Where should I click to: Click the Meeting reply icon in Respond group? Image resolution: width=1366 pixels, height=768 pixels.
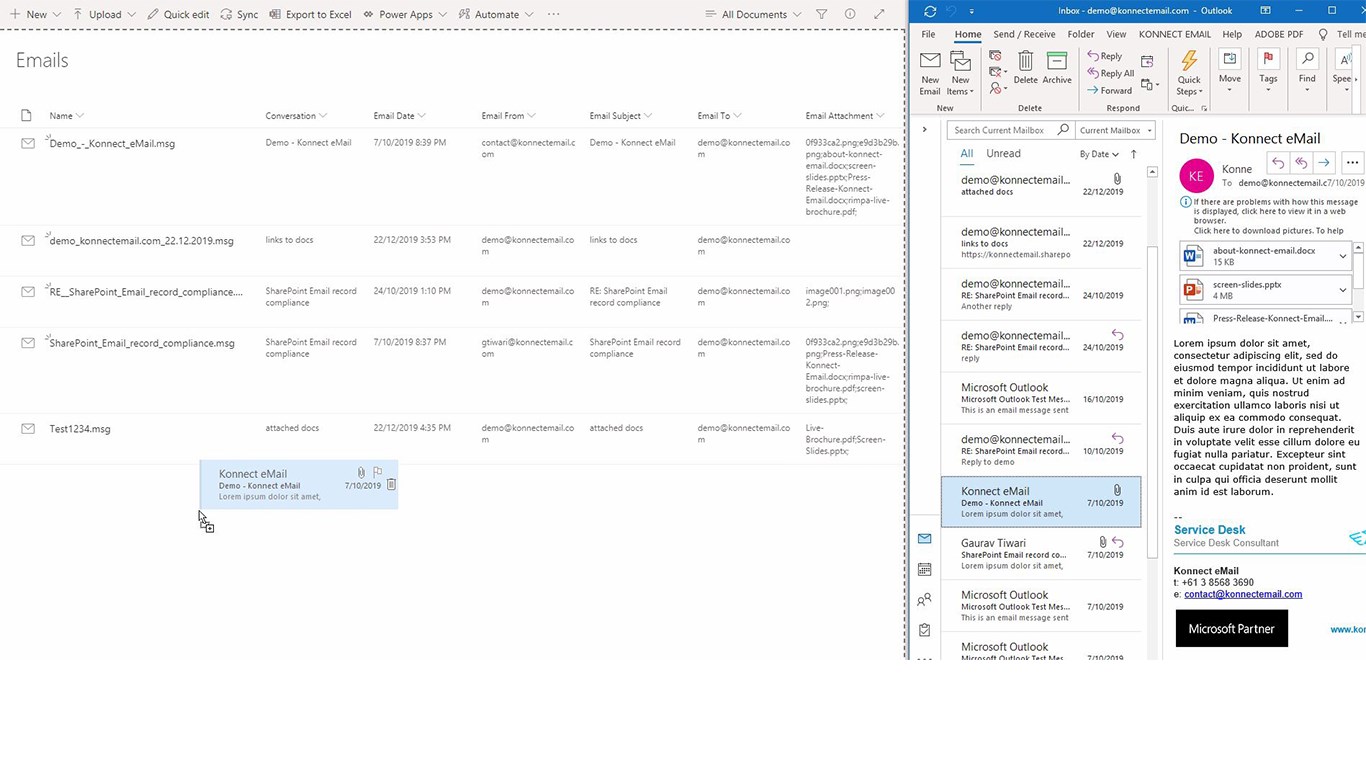[1147, 62]
